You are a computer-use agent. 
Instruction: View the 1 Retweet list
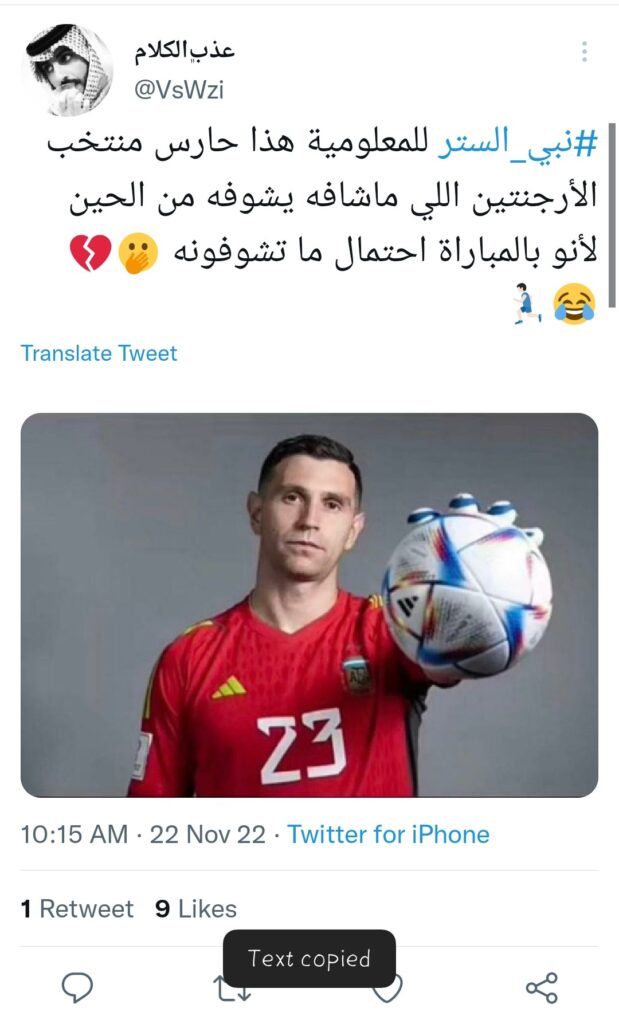pyautogui.click(x=77, y=908)
